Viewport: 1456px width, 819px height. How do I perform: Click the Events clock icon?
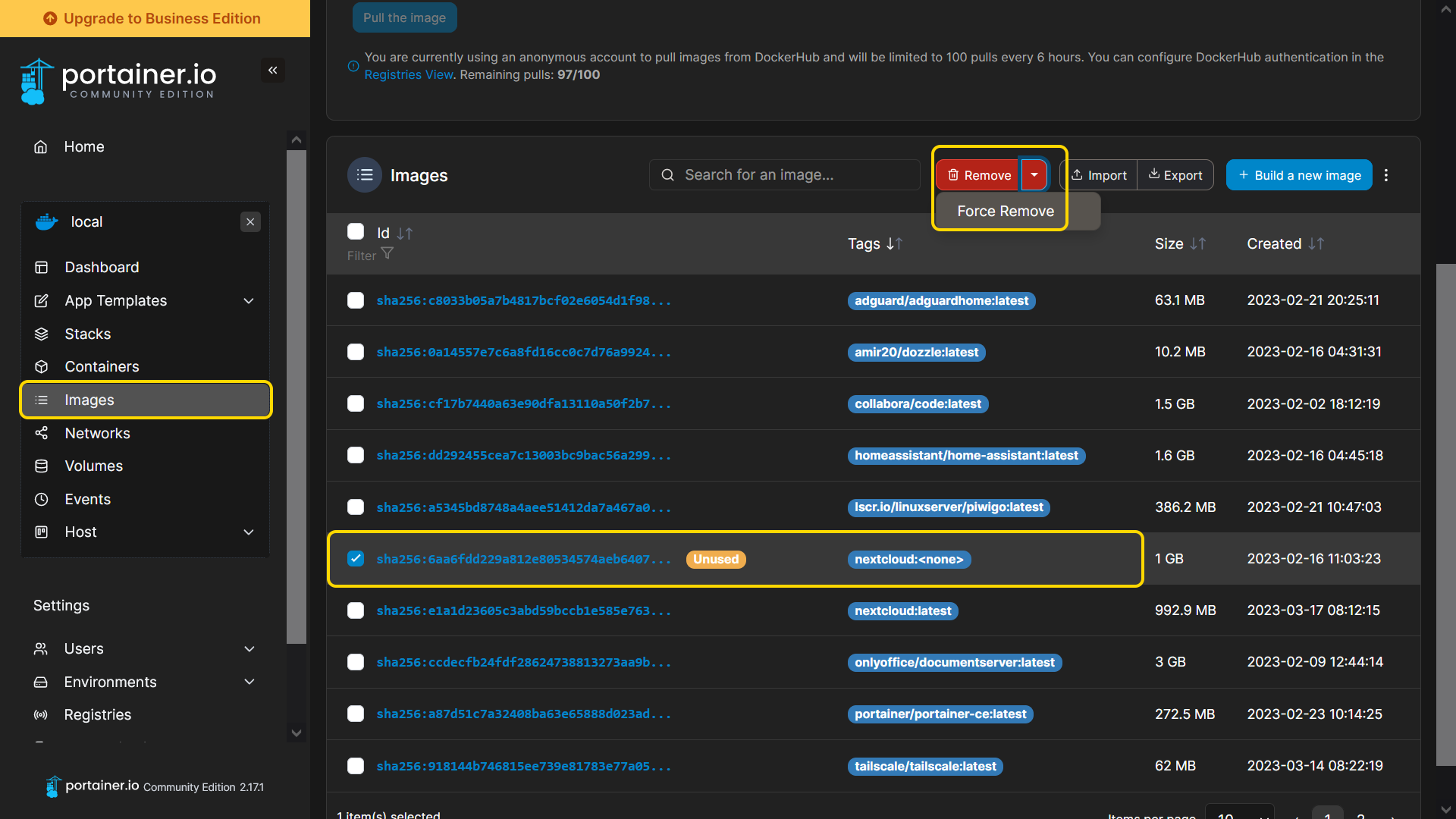[x=42, y=500]
